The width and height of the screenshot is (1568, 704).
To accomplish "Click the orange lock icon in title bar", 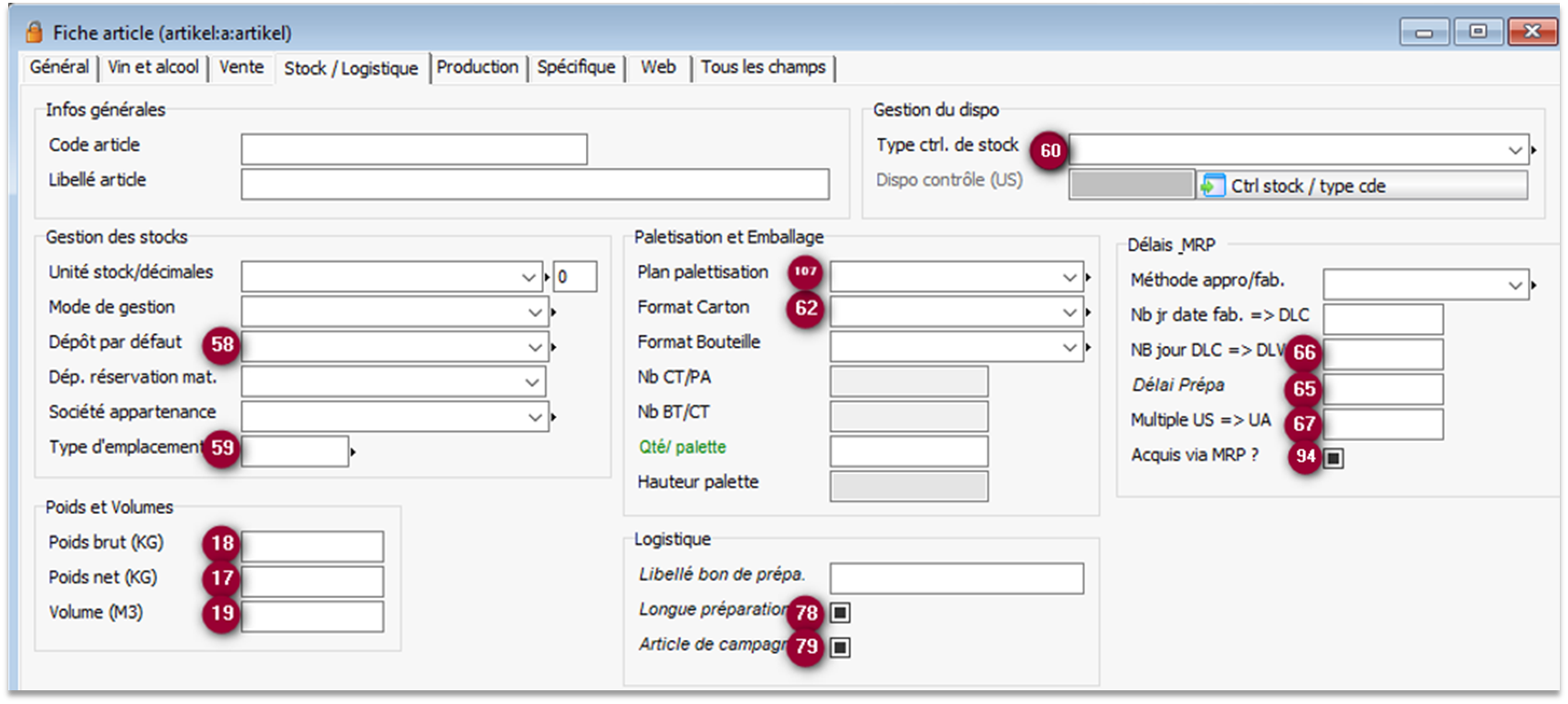I will pos(34,33).
